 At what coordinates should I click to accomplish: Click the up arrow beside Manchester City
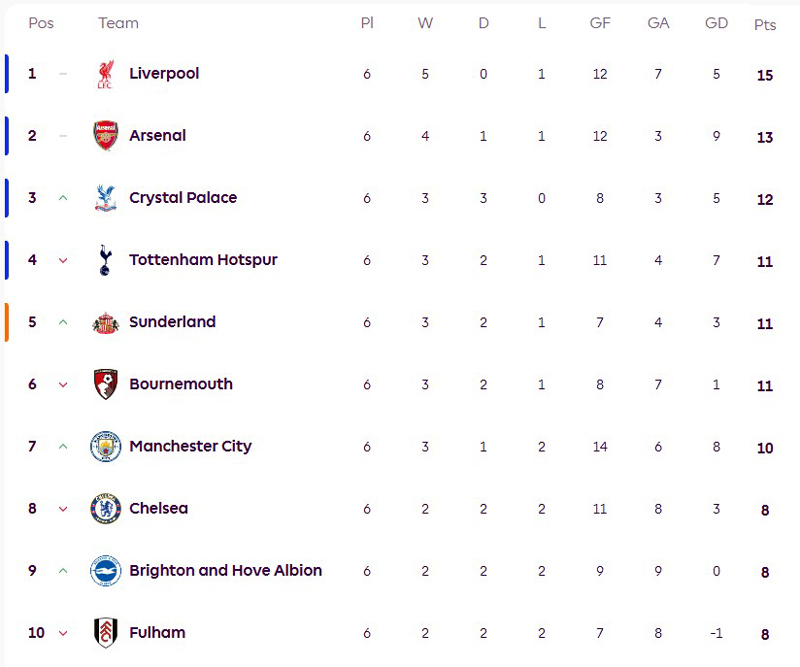coord(63,446)
